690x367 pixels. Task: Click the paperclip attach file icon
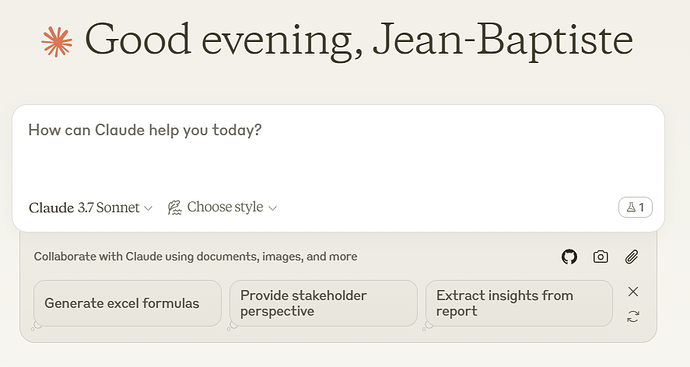[x=632, y=257]
